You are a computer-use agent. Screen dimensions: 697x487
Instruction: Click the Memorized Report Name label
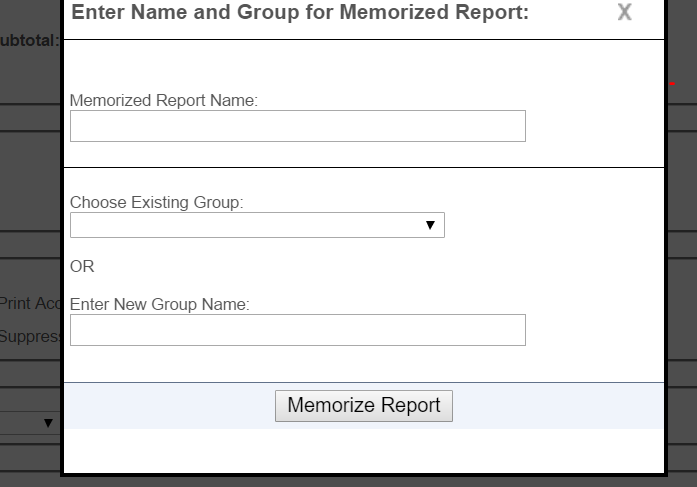pos(164,100)
